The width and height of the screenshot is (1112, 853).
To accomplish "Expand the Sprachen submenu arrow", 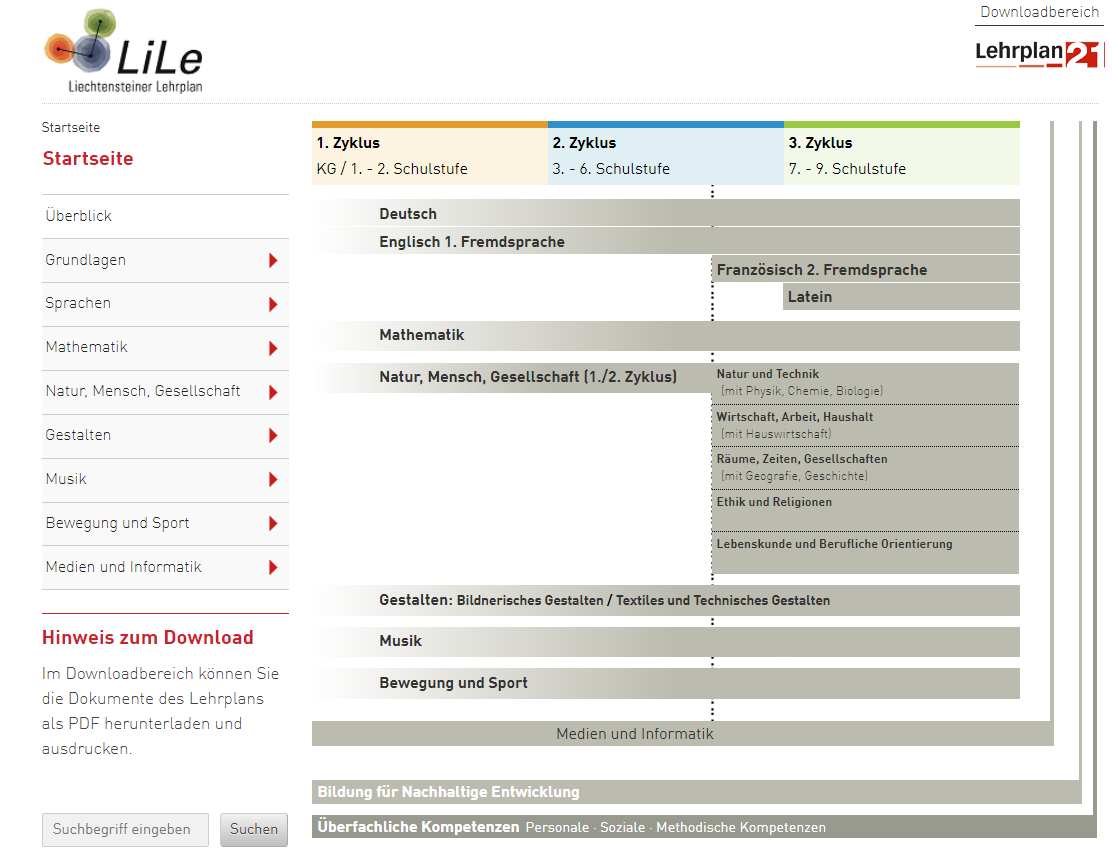I will (x=273, y=305).
